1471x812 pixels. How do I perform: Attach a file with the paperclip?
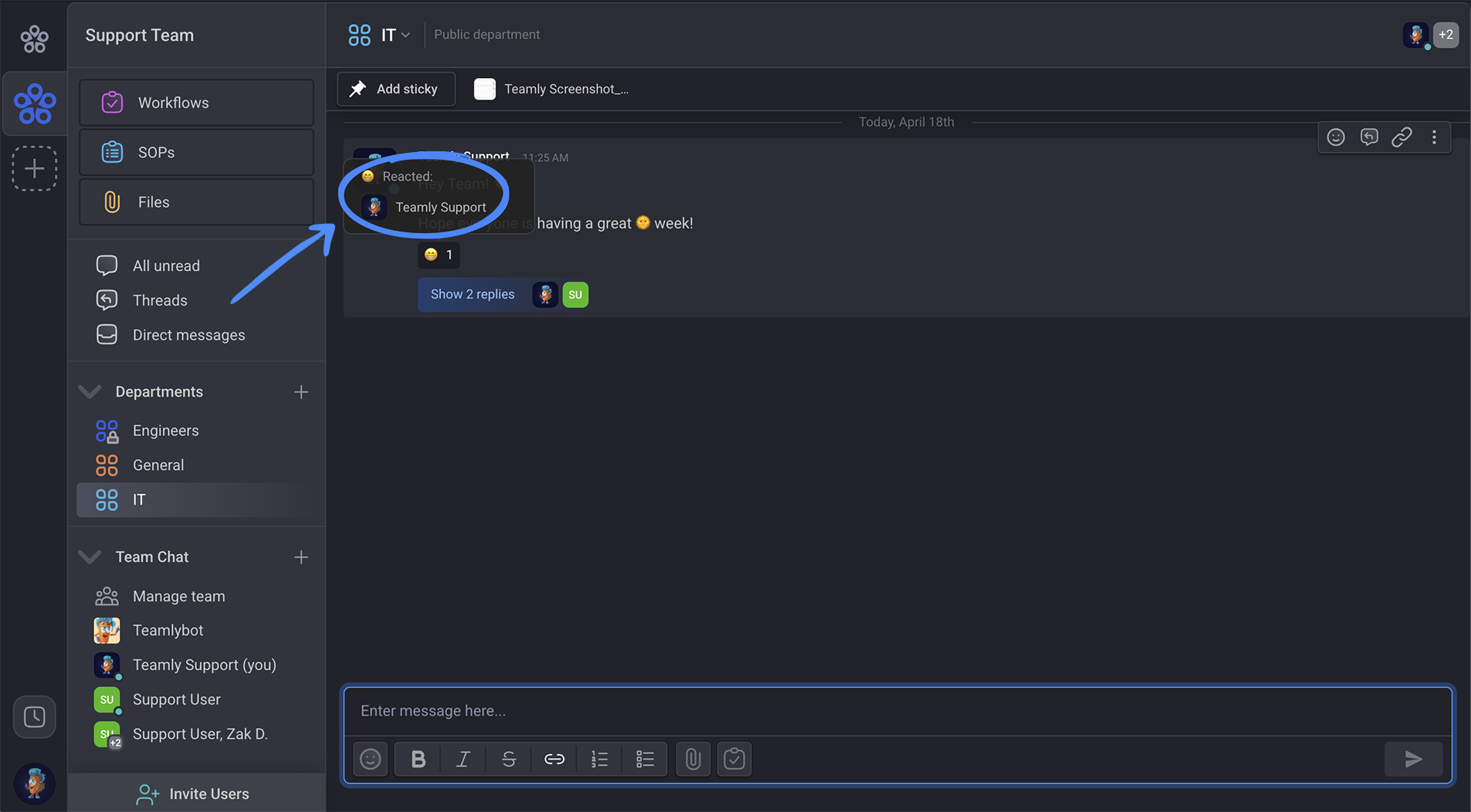(x=693, y=759)
